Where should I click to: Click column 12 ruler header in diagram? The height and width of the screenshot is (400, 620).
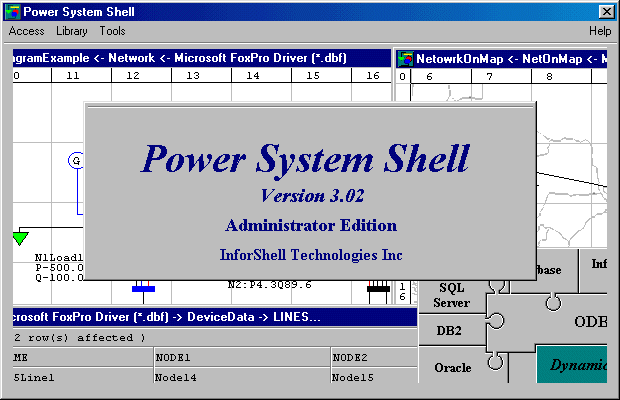click(142, 75)
